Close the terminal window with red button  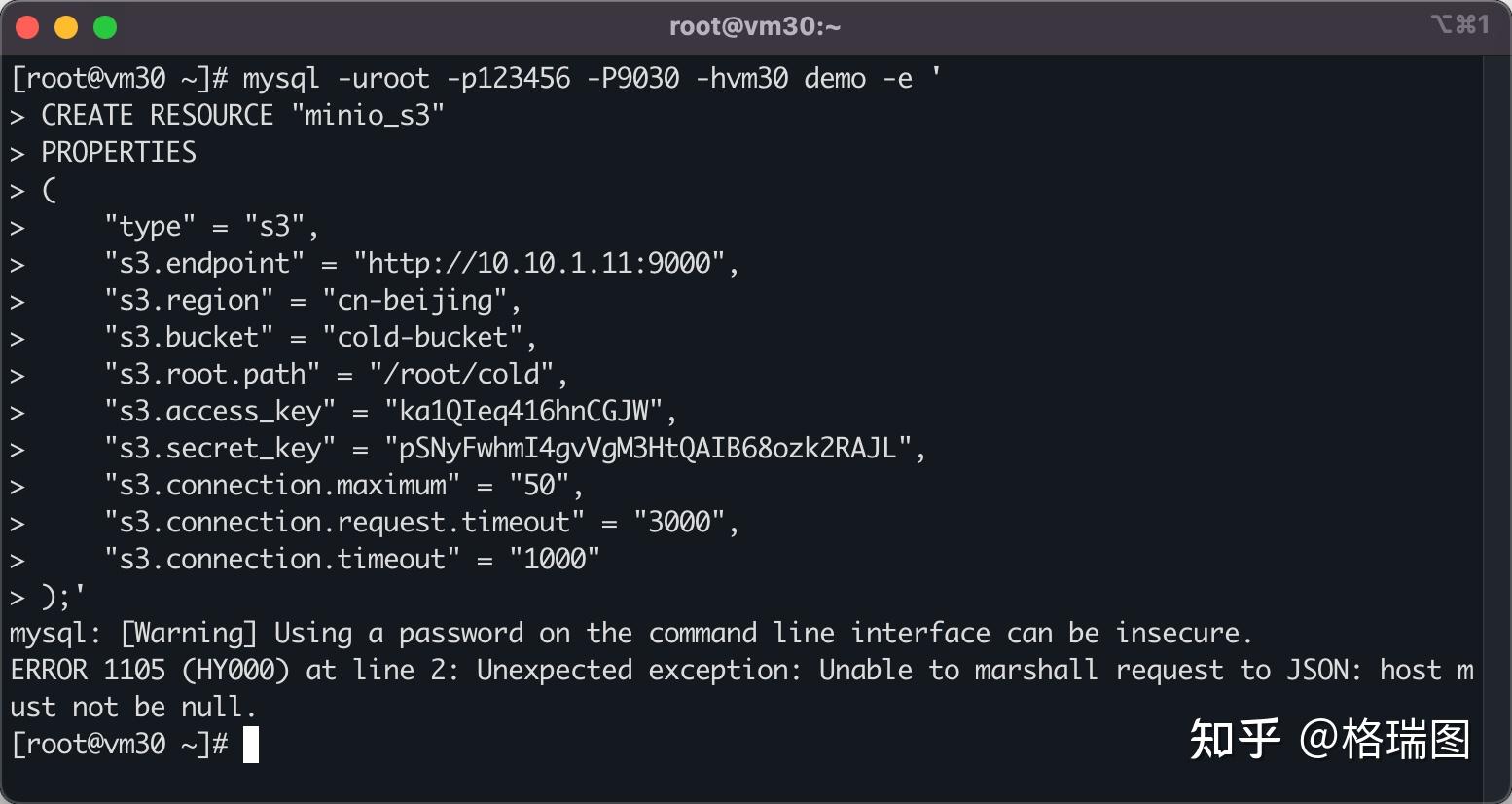(x=27, y=27)
